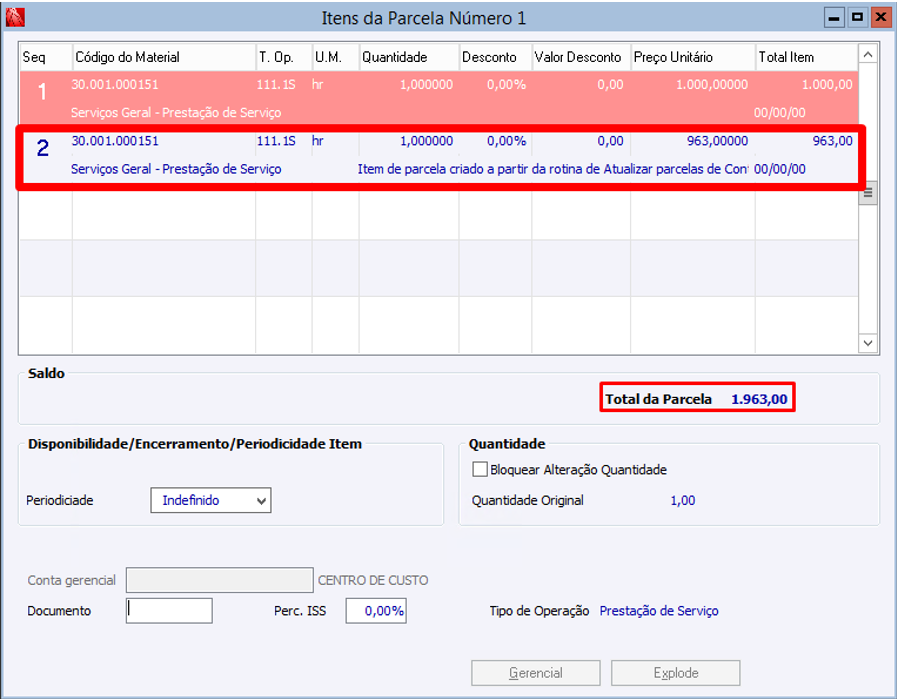
Task: Click unit price 1.000,00000 in row 1
Action: (x=712, y=85)
